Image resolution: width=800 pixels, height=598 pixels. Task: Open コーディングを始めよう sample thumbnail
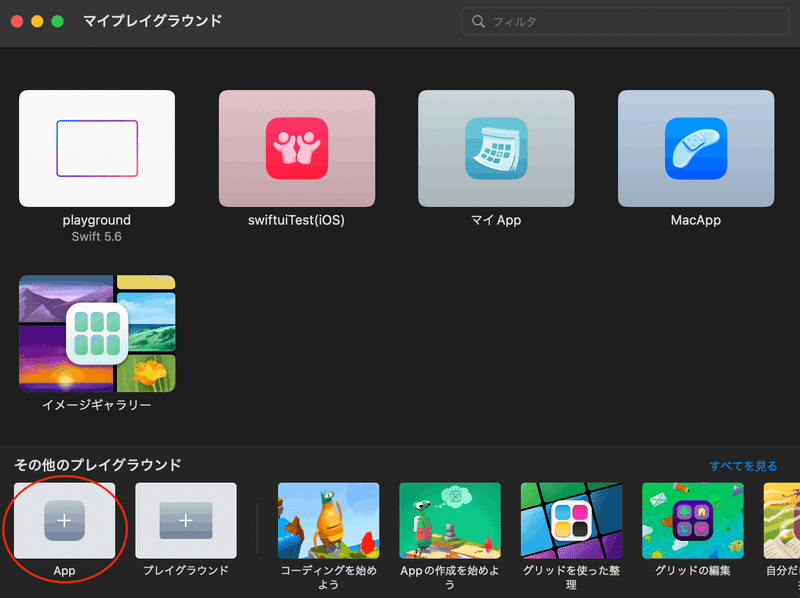(x=329, y=520)
